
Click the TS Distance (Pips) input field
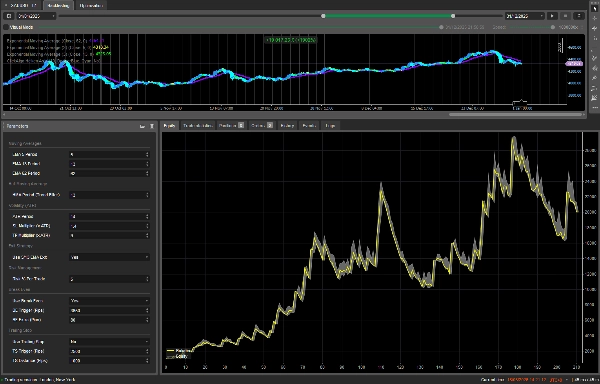(109, 361)
